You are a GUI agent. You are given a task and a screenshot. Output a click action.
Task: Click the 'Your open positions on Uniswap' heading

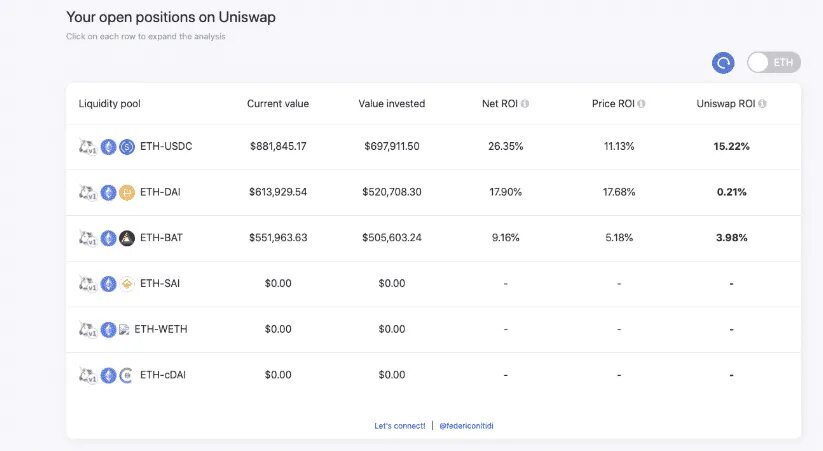[x=171, y=17]
